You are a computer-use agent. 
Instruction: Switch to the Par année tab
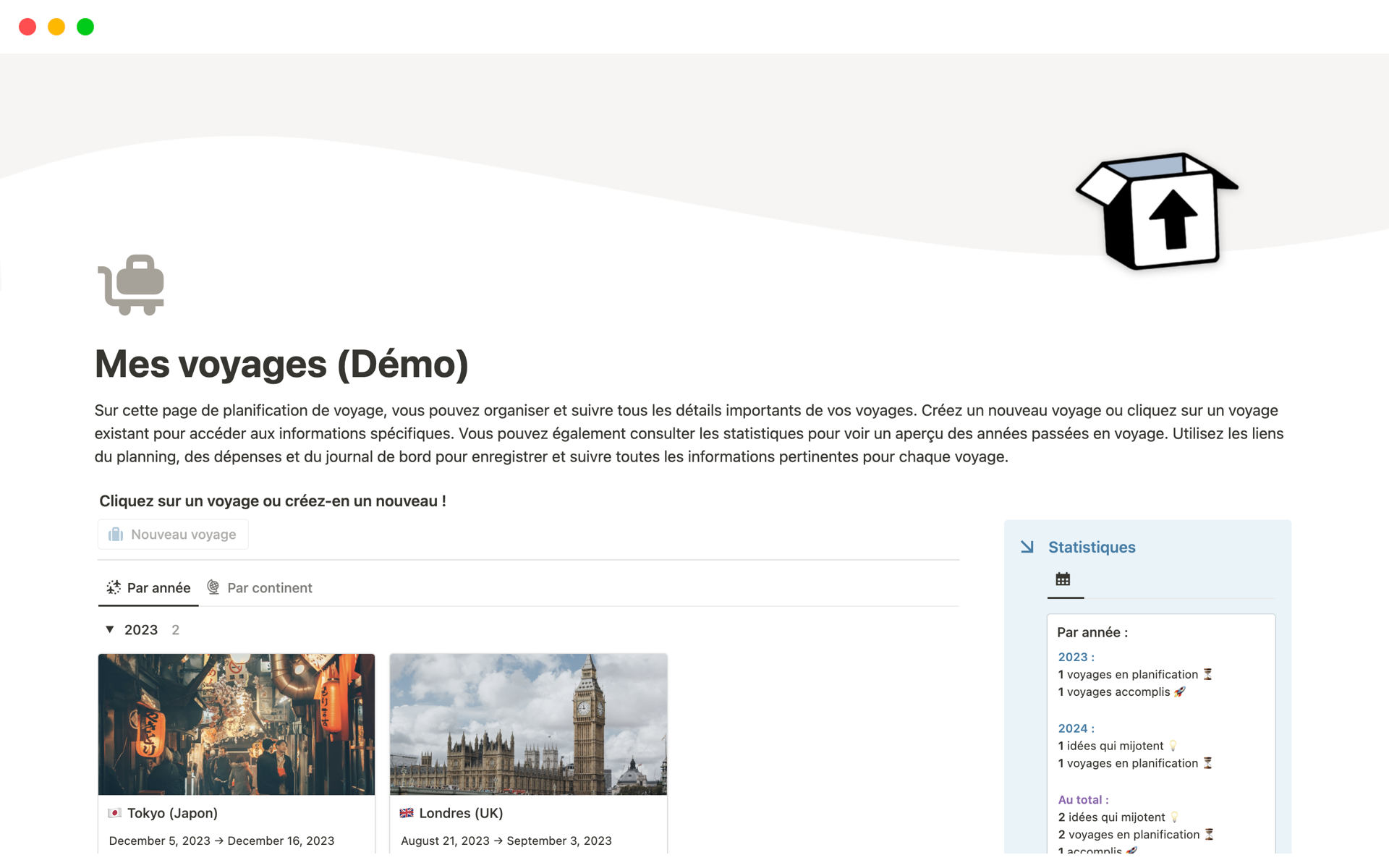(158, 588)
